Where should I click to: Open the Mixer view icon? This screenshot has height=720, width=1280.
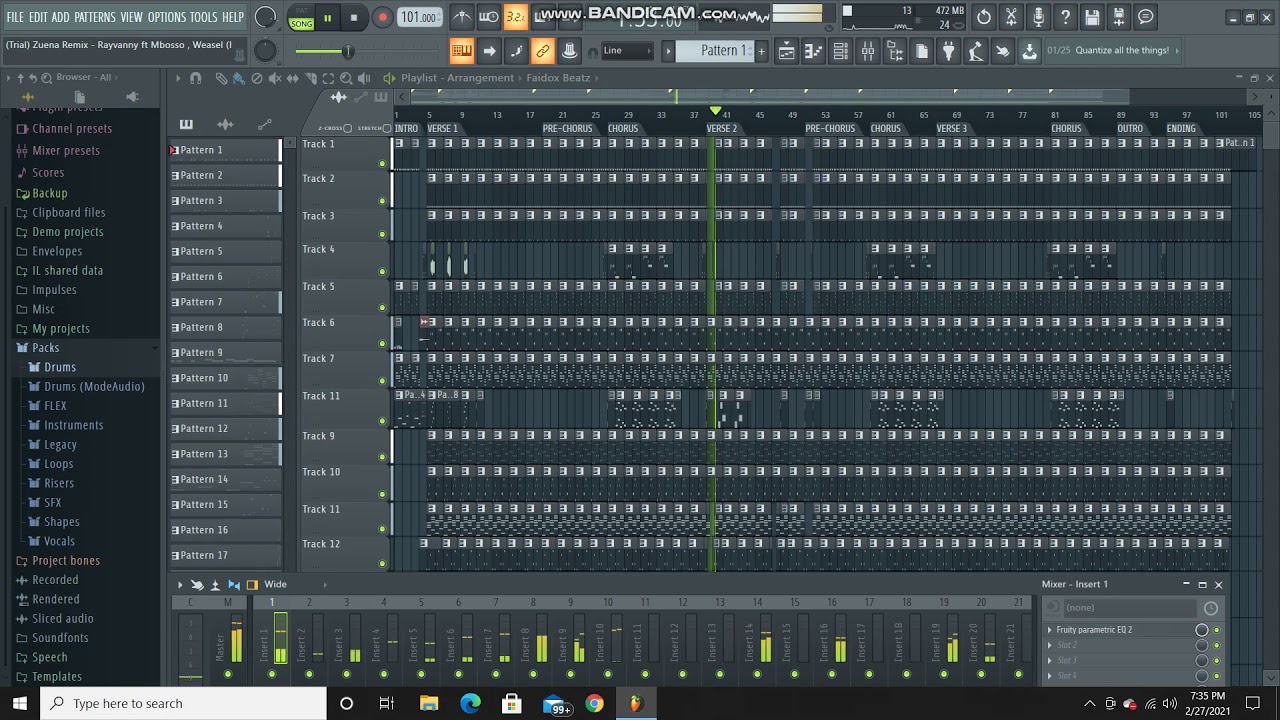868,51
